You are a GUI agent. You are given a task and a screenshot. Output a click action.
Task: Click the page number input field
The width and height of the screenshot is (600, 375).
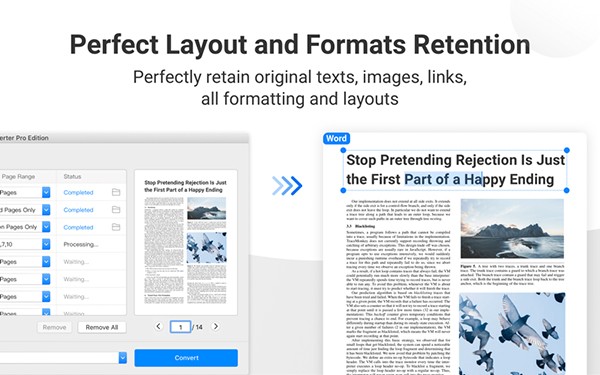180,327
